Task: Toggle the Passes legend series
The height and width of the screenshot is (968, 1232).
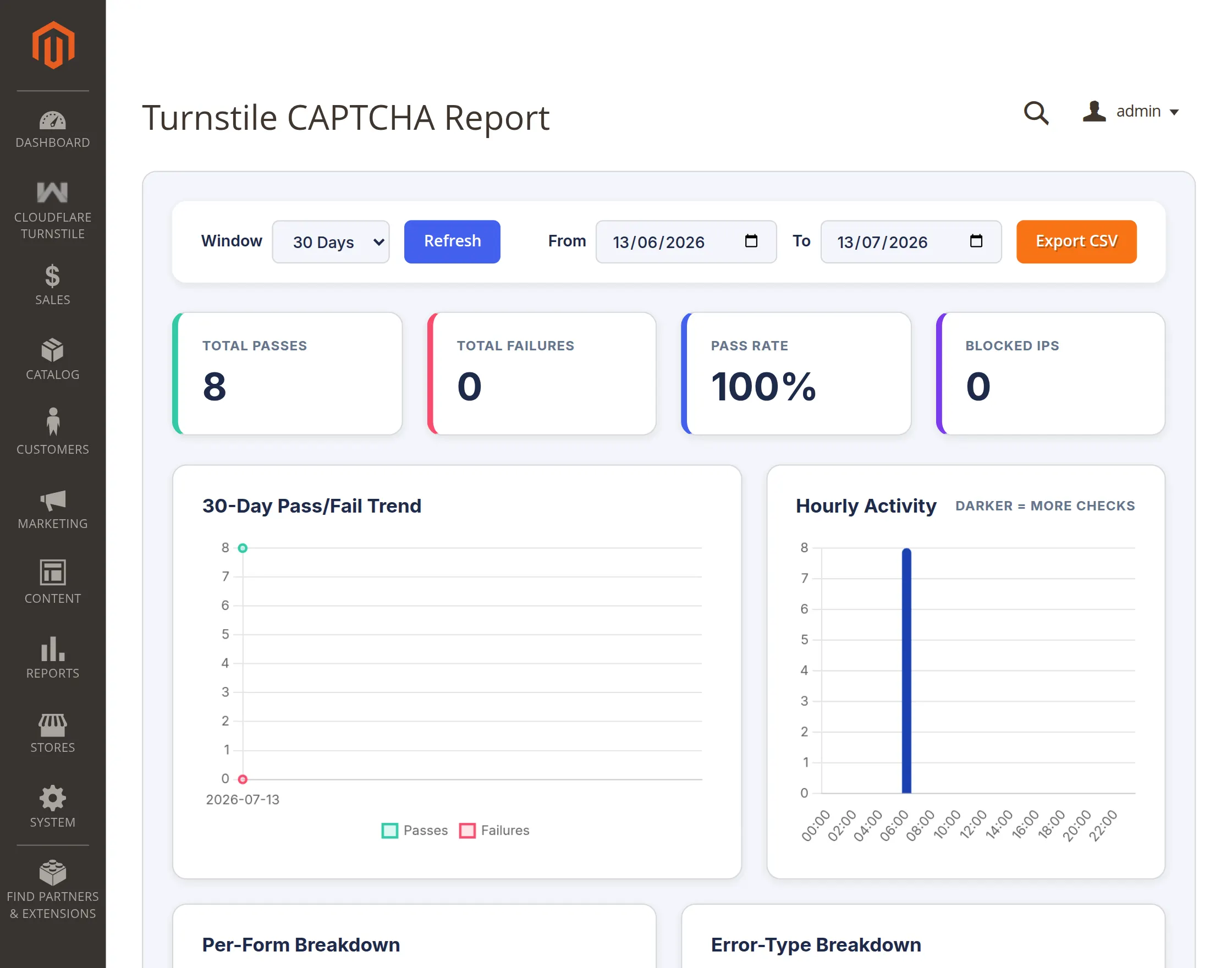Action: (415, 831)
